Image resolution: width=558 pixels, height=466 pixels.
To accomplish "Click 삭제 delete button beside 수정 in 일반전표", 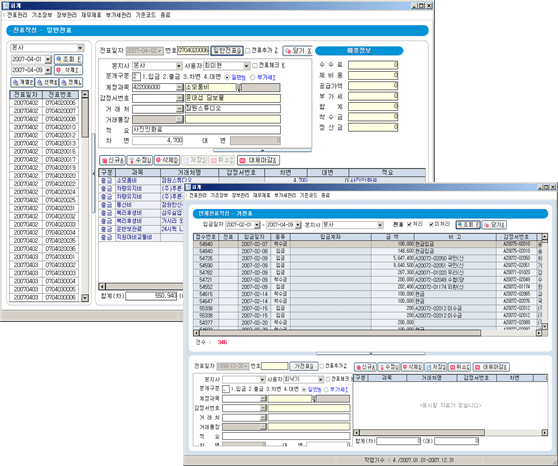I will [x=167, y=160].
